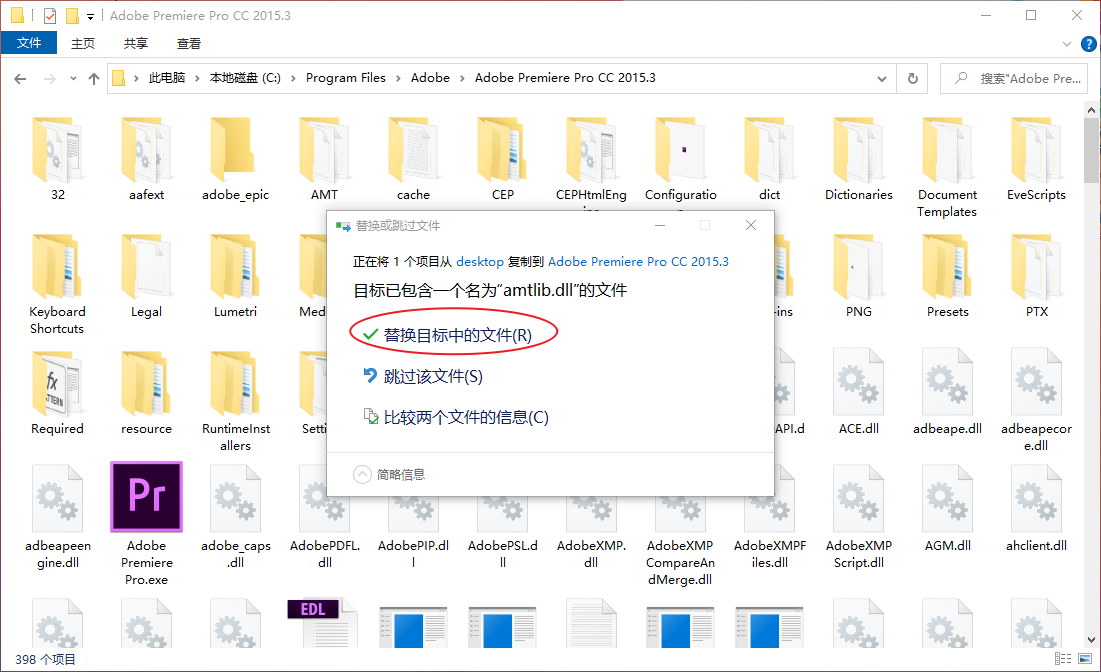Click the search box for Adobe Premiere folder
The image size is (1101, 672).
(x=1014, y=78)
